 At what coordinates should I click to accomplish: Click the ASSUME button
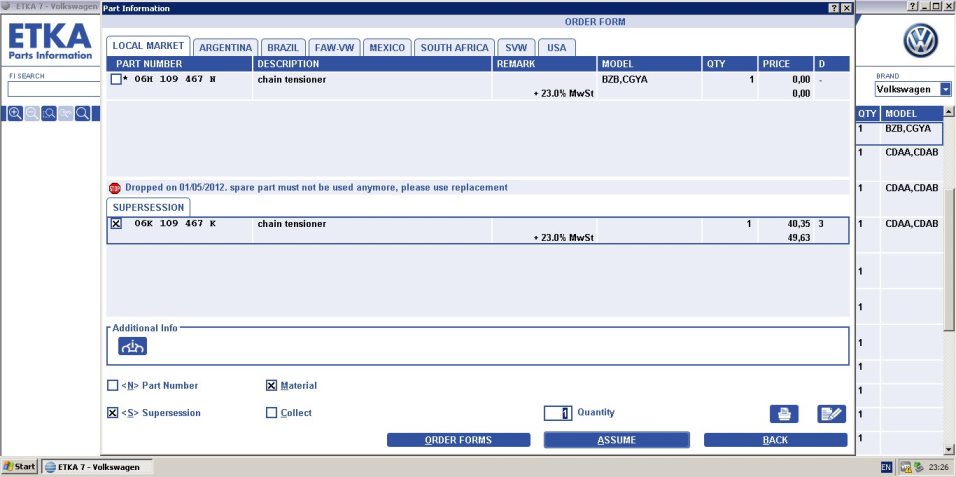616,440
